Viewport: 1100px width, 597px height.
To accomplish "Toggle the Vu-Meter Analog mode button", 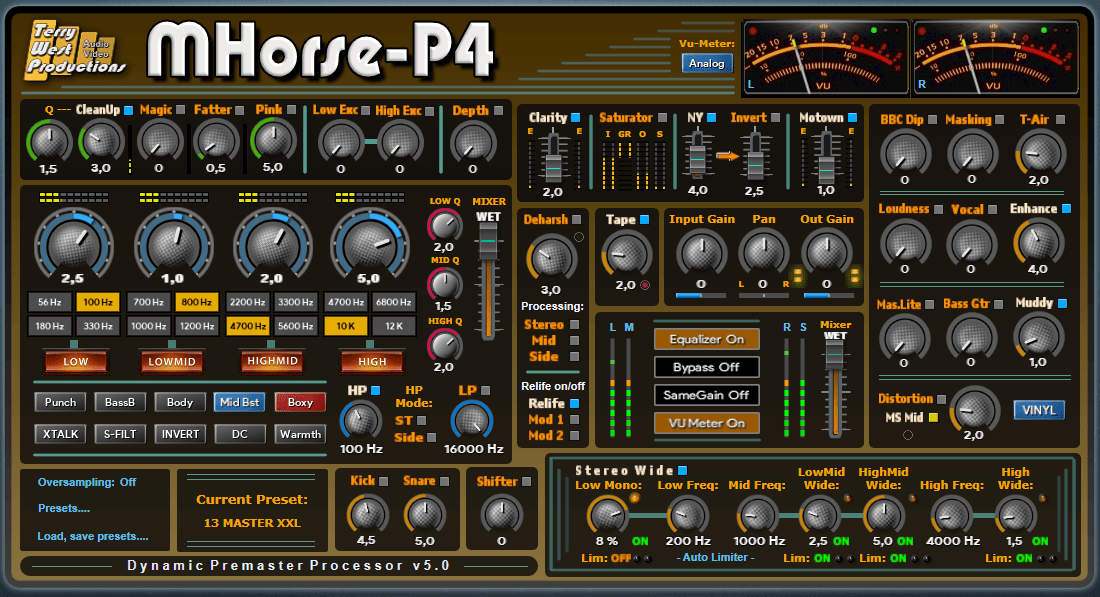I will [x=706, y=63].
